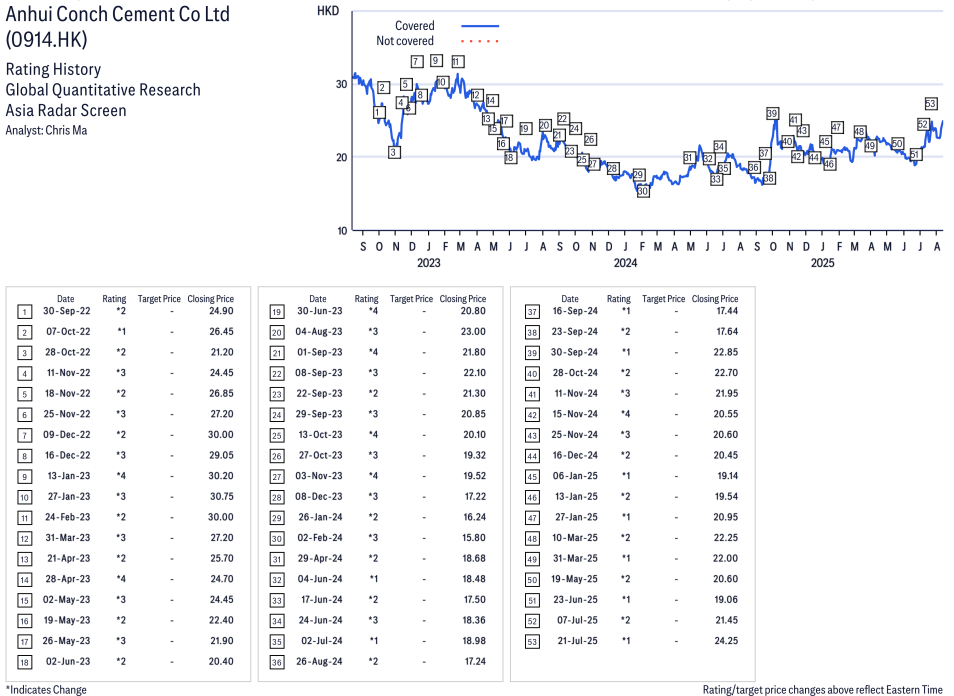Click date 16-Sep-24
The height and width of the screenshot is (696, 954).
[575, 311]
